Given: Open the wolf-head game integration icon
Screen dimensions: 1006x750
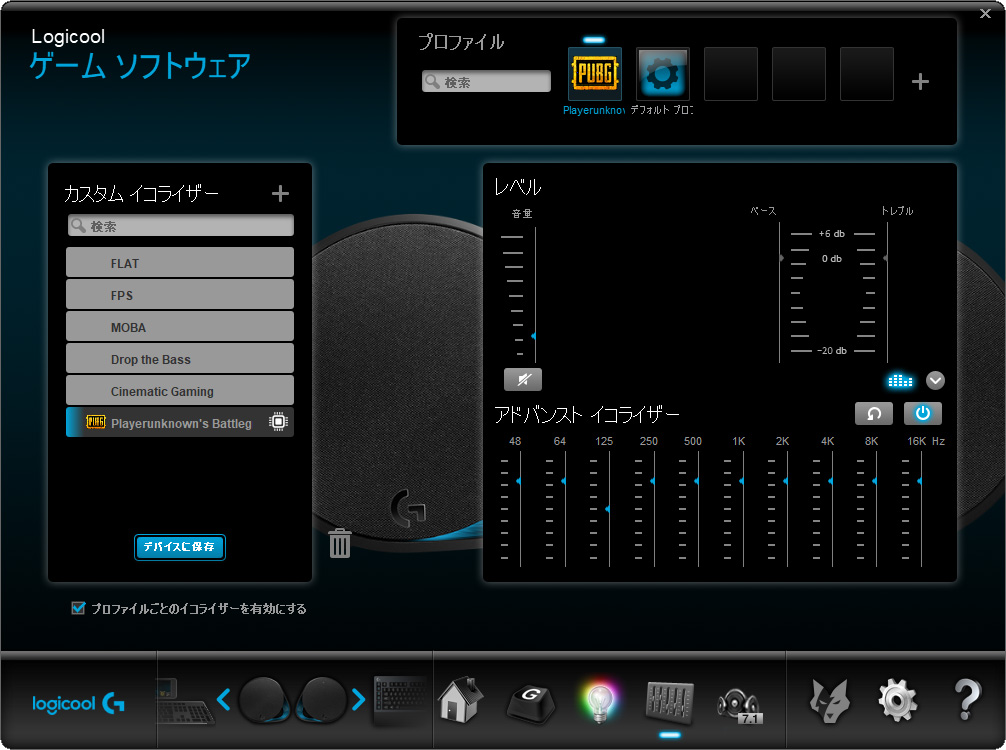Looking at the screenshot, I should click(x=830, y=701).
